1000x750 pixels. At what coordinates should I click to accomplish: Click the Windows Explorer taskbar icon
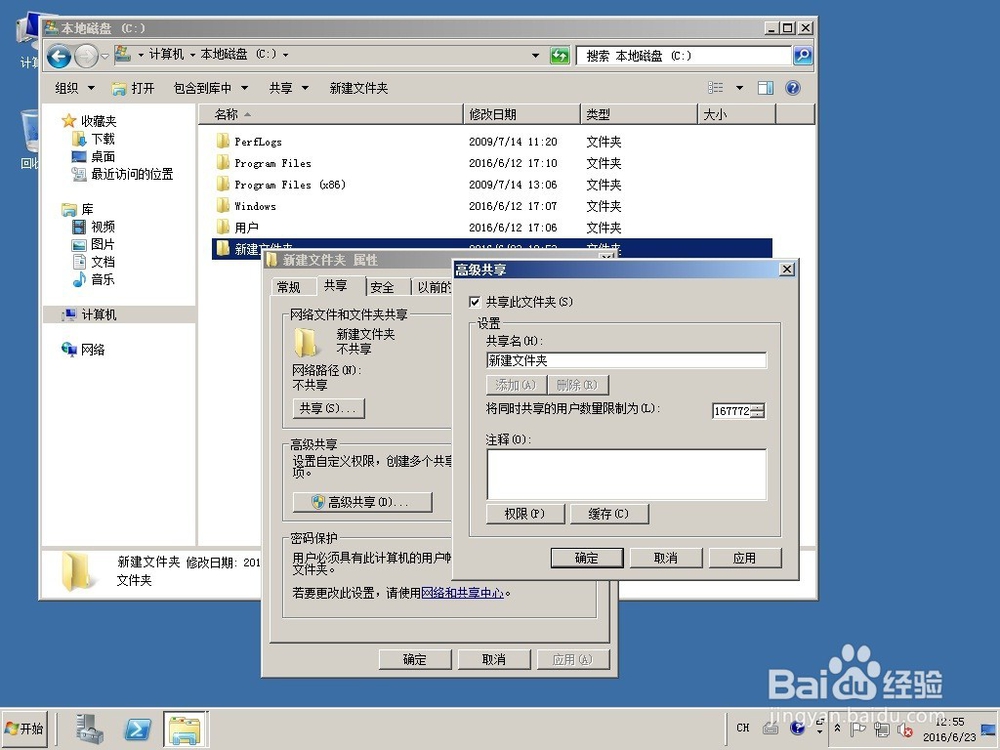point(184,729)
